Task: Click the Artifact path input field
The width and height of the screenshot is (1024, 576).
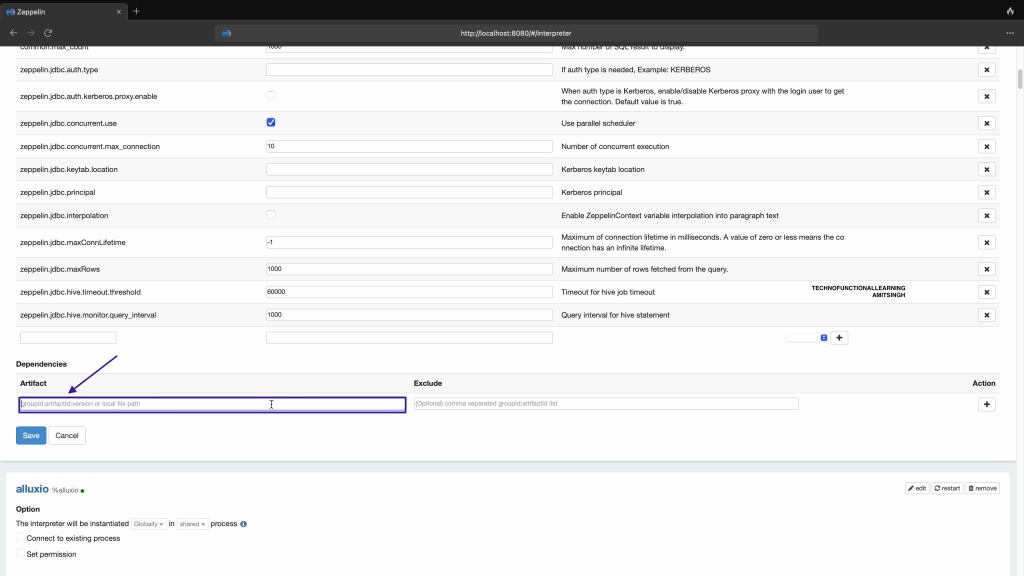Action: 212,404
